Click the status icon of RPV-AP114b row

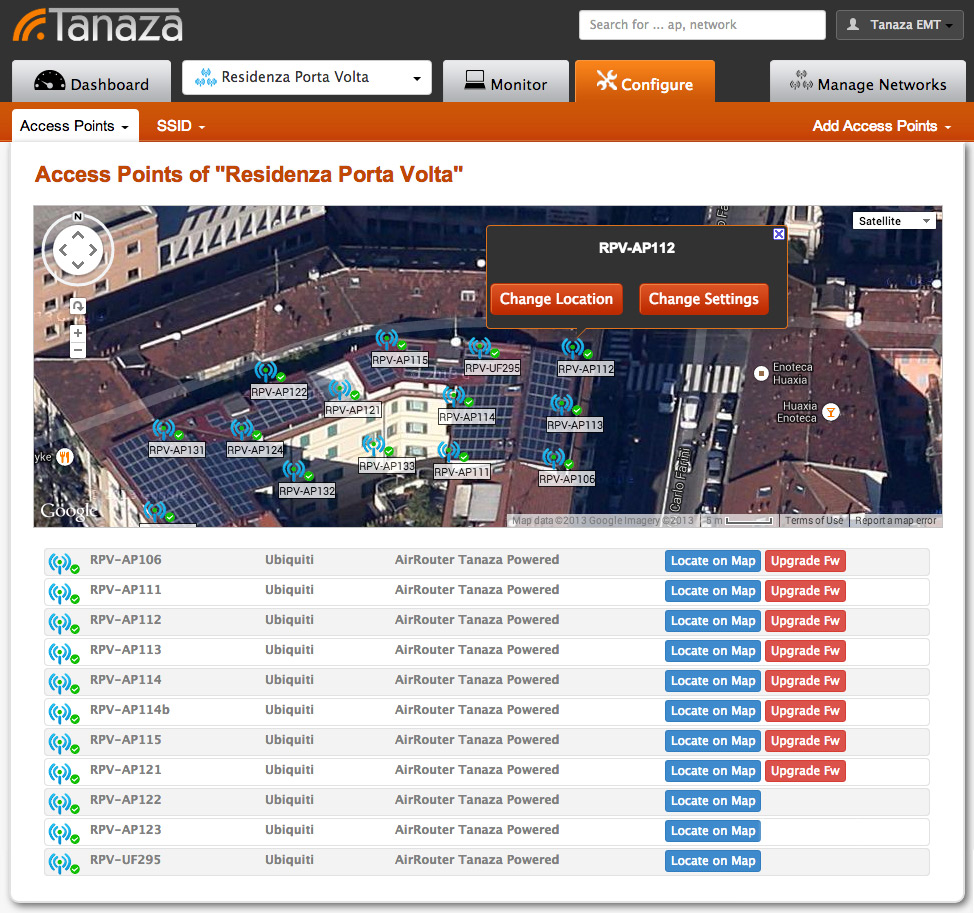pos(63,714)
